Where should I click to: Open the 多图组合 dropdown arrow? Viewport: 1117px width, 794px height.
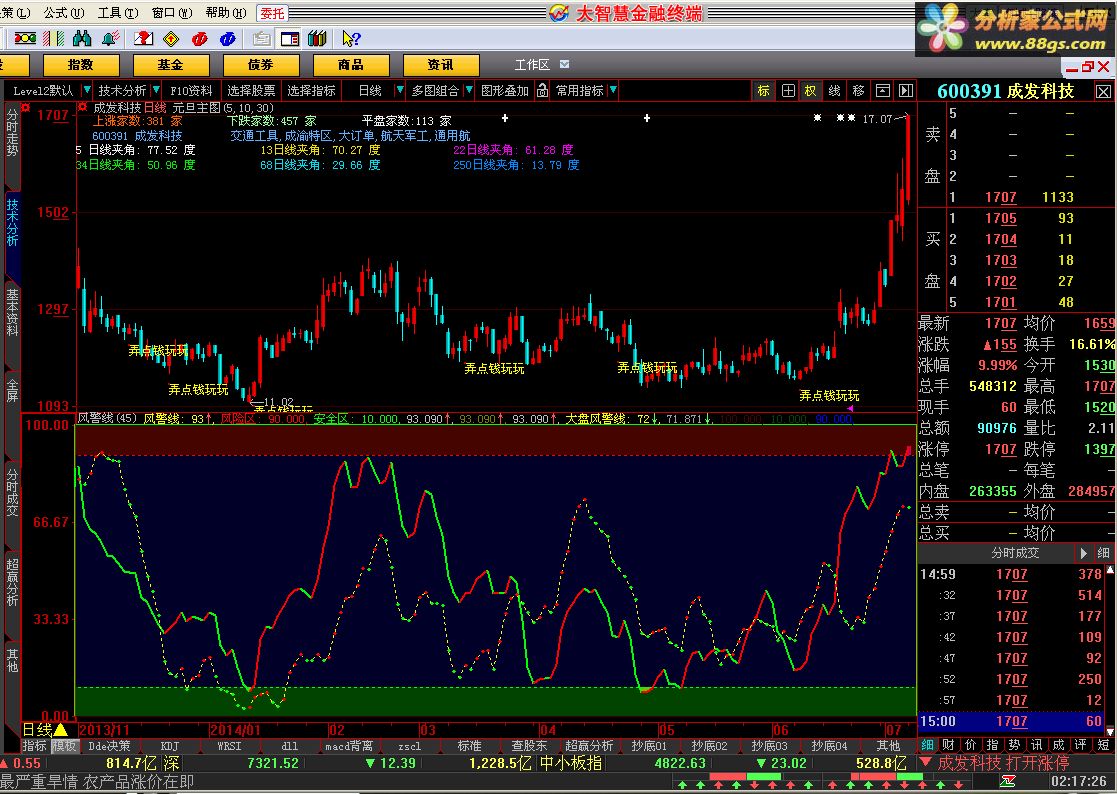pyautogui.click(x=469, y=90)
